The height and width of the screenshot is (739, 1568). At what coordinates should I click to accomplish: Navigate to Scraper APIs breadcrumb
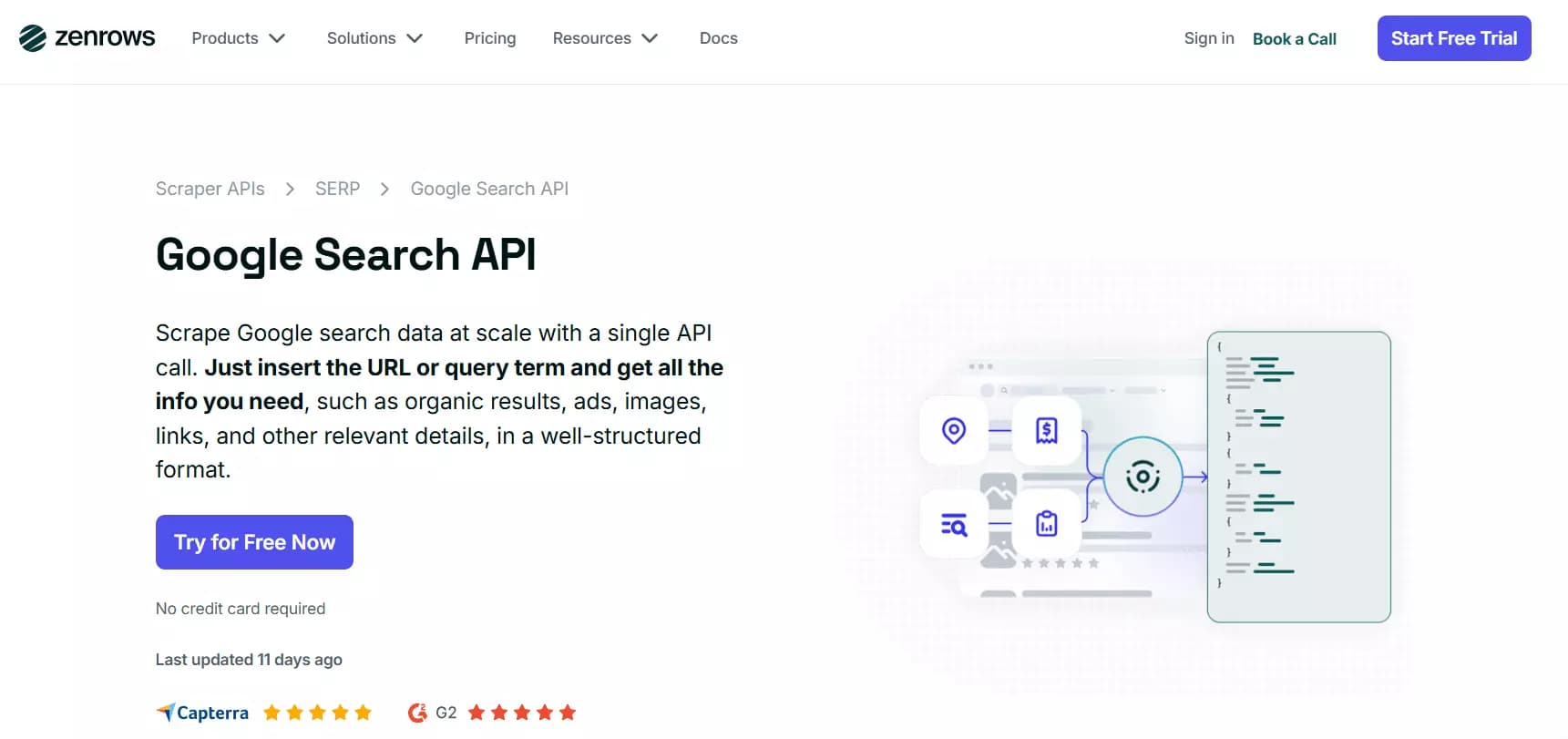pos(210,189)
